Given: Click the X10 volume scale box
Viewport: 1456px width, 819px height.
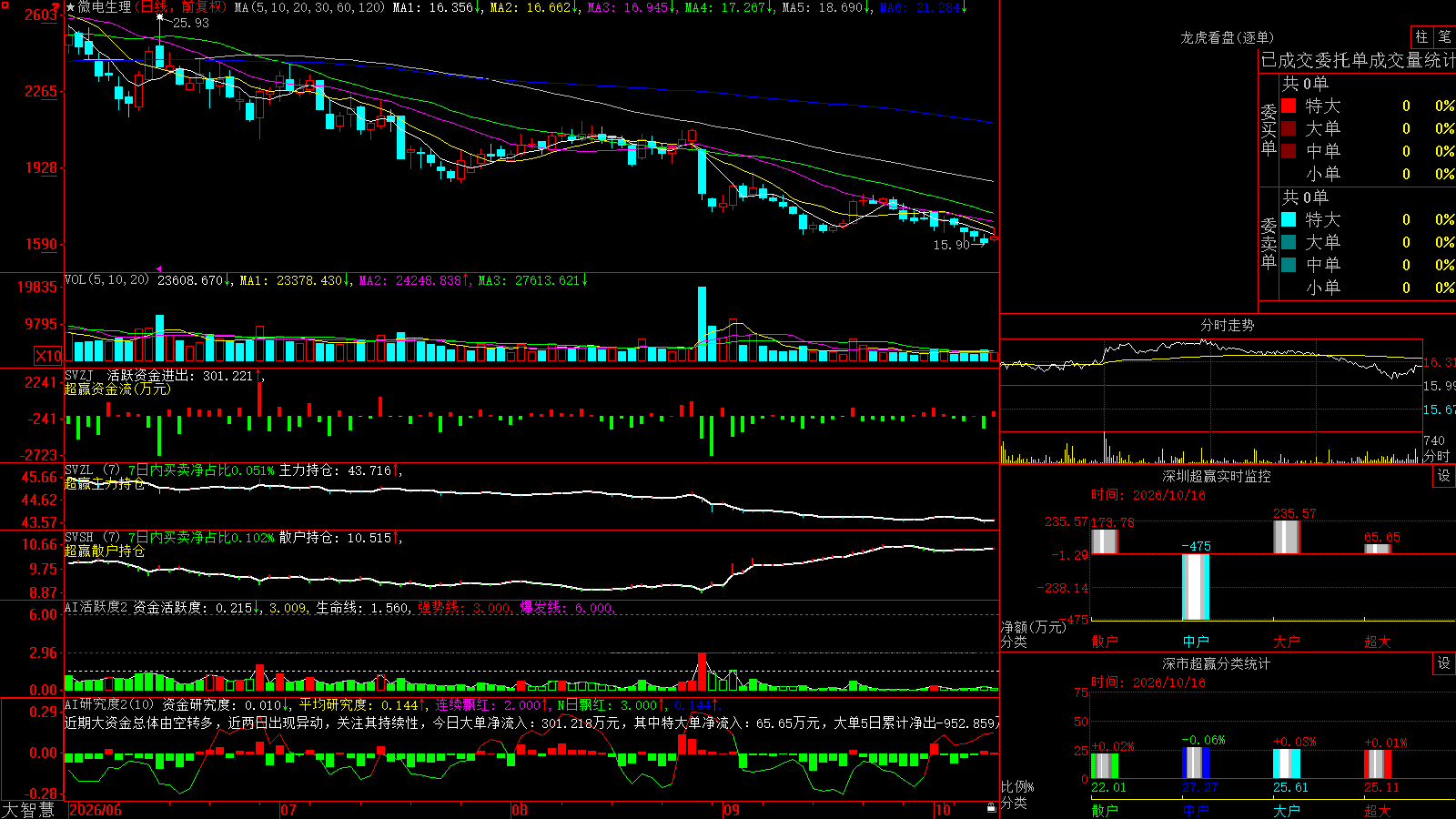Looking at the screenshot, I should 48,356.
